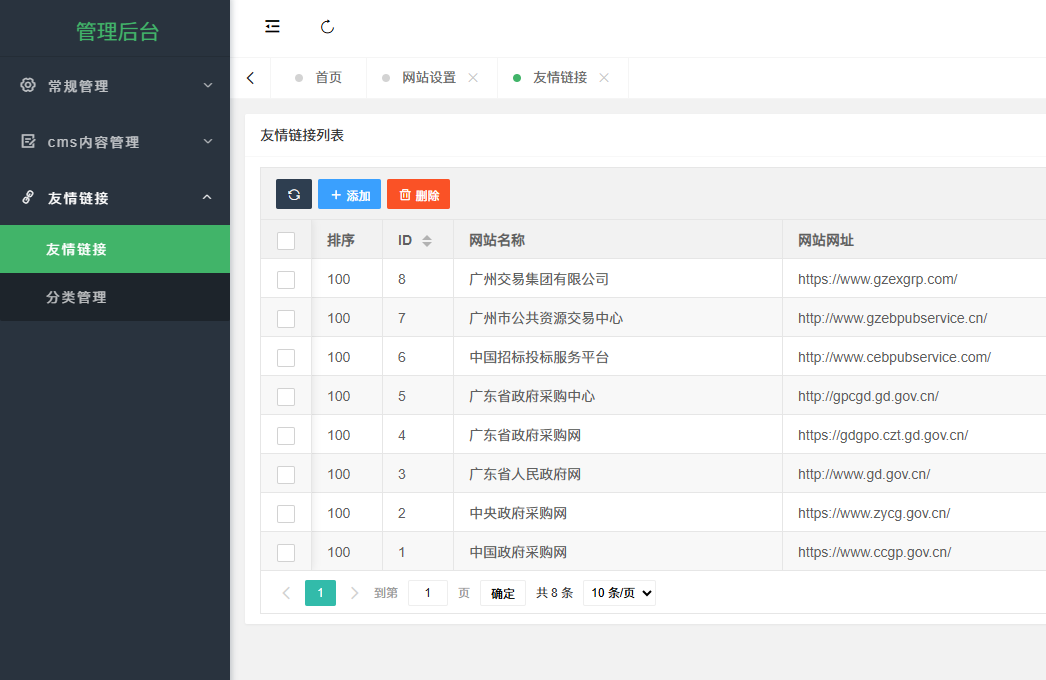Expand the 常规管理 menu

115,85
